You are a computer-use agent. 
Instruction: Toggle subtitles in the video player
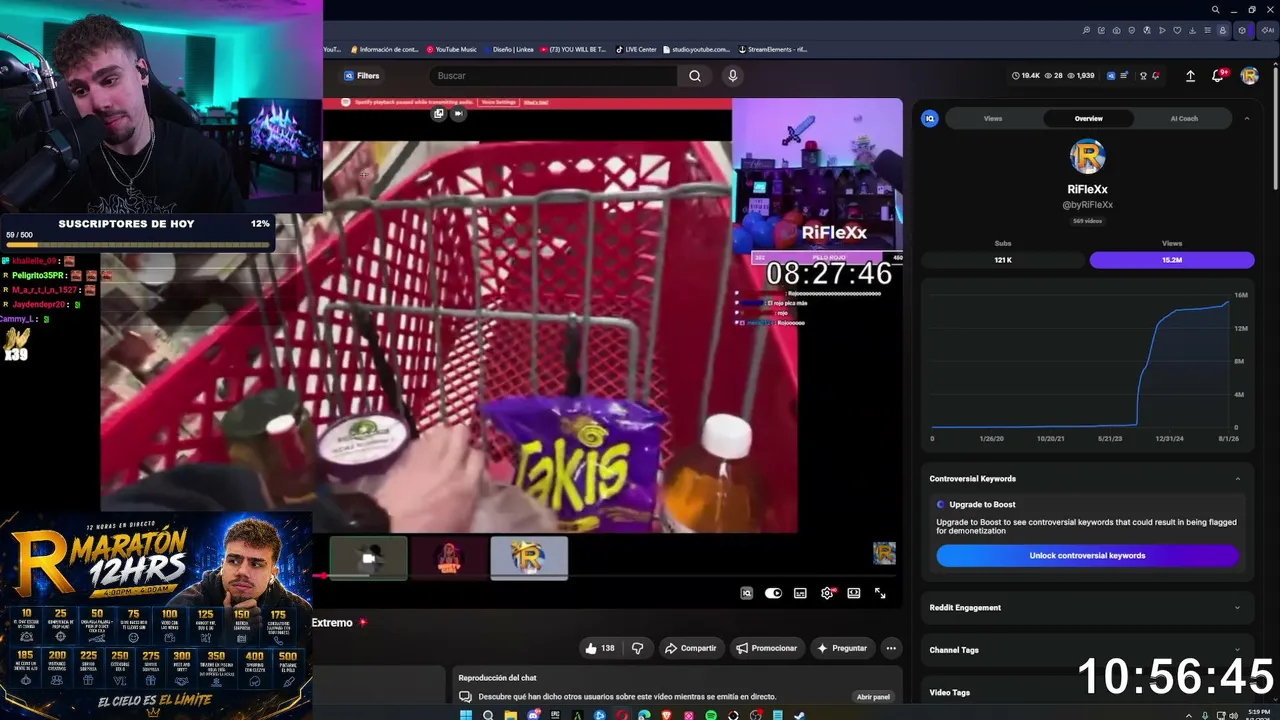coord(800,593)
